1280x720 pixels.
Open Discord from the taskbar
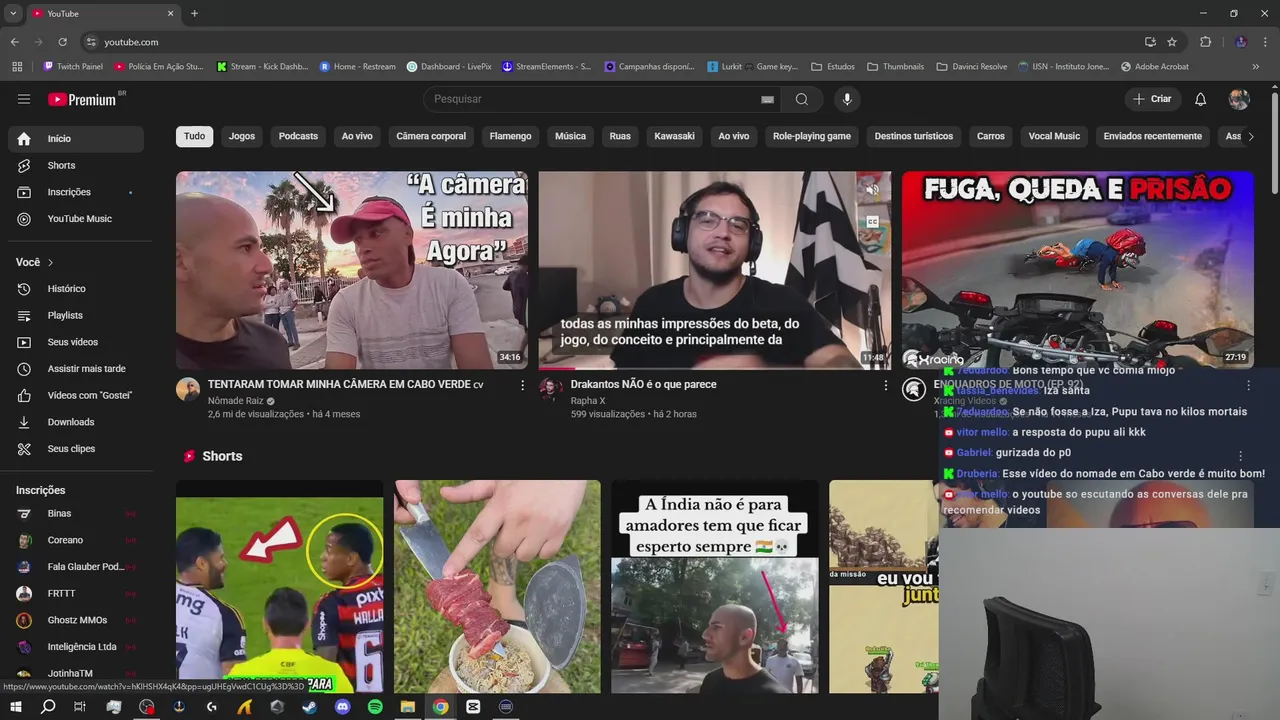(x=343, y=707)
